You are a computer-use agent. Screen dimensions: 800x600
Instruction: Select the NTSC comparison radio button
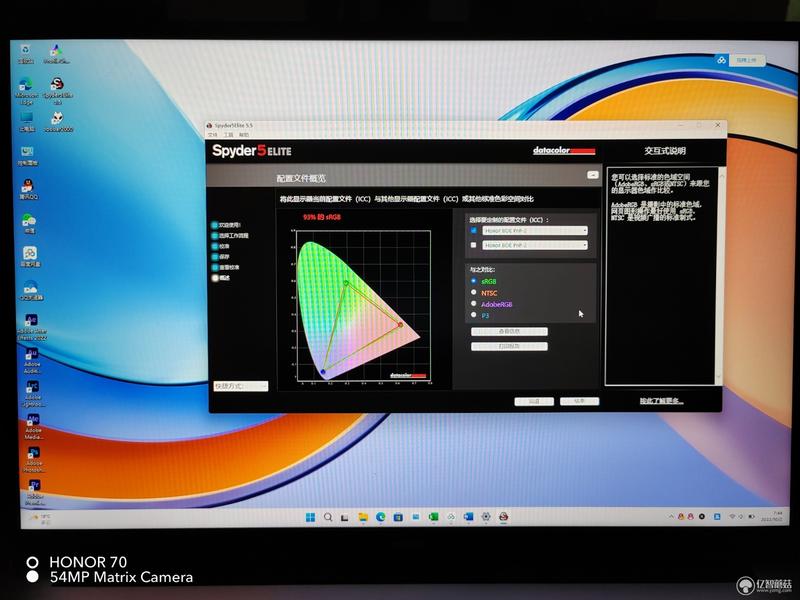pos(473,292)
